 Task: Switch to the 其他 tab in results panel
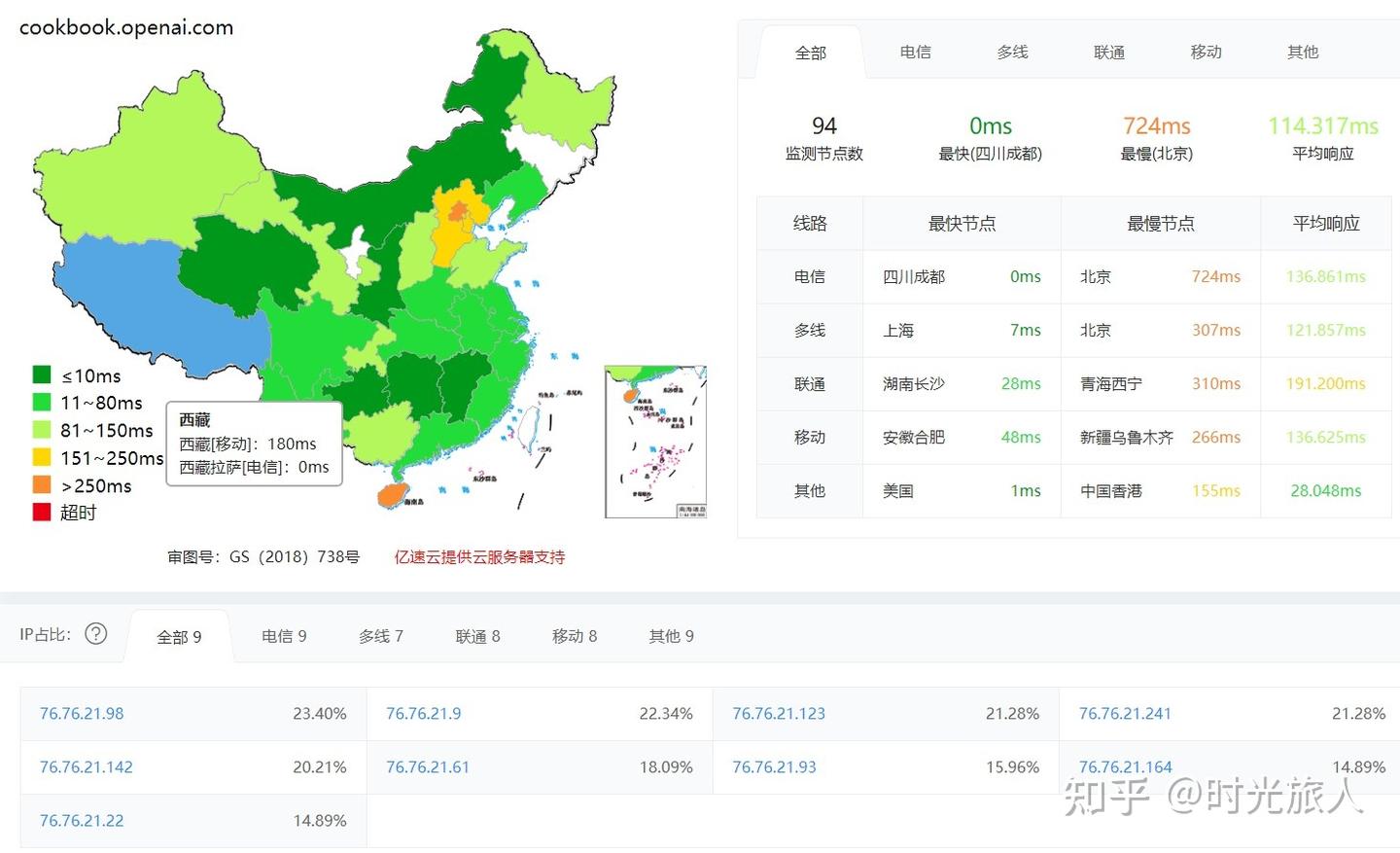click(x=1302, y=53)
